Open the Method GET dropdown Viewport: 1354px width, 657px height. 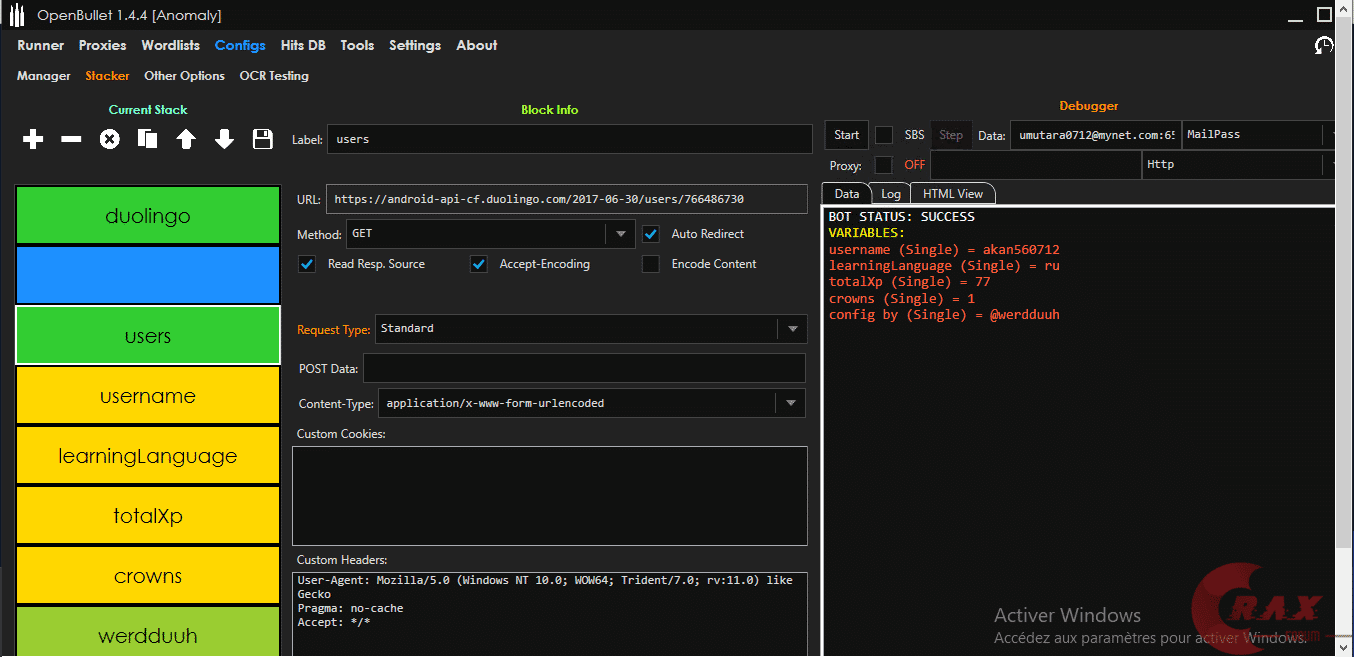[x=620, y=234]
